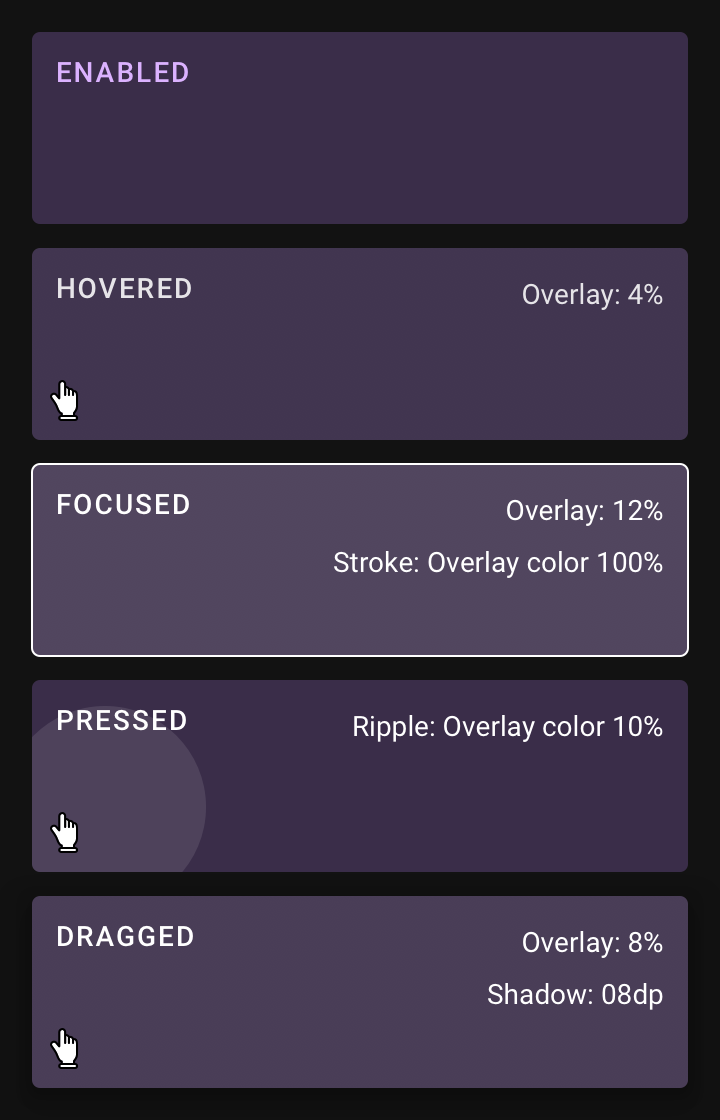Click the hand cursor in the Dragged card
This screenshot has height=1120, width=720.
[x=65, y=1048]
